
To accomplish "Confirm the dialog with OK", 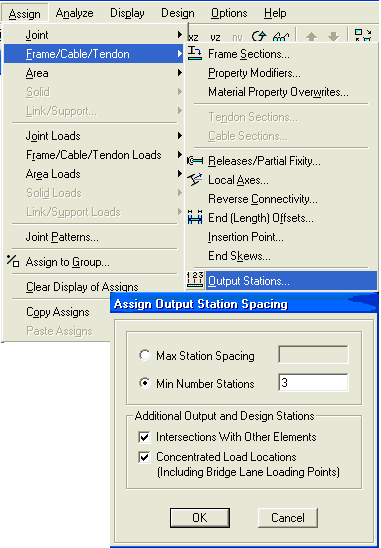I will tap(200, 518).
